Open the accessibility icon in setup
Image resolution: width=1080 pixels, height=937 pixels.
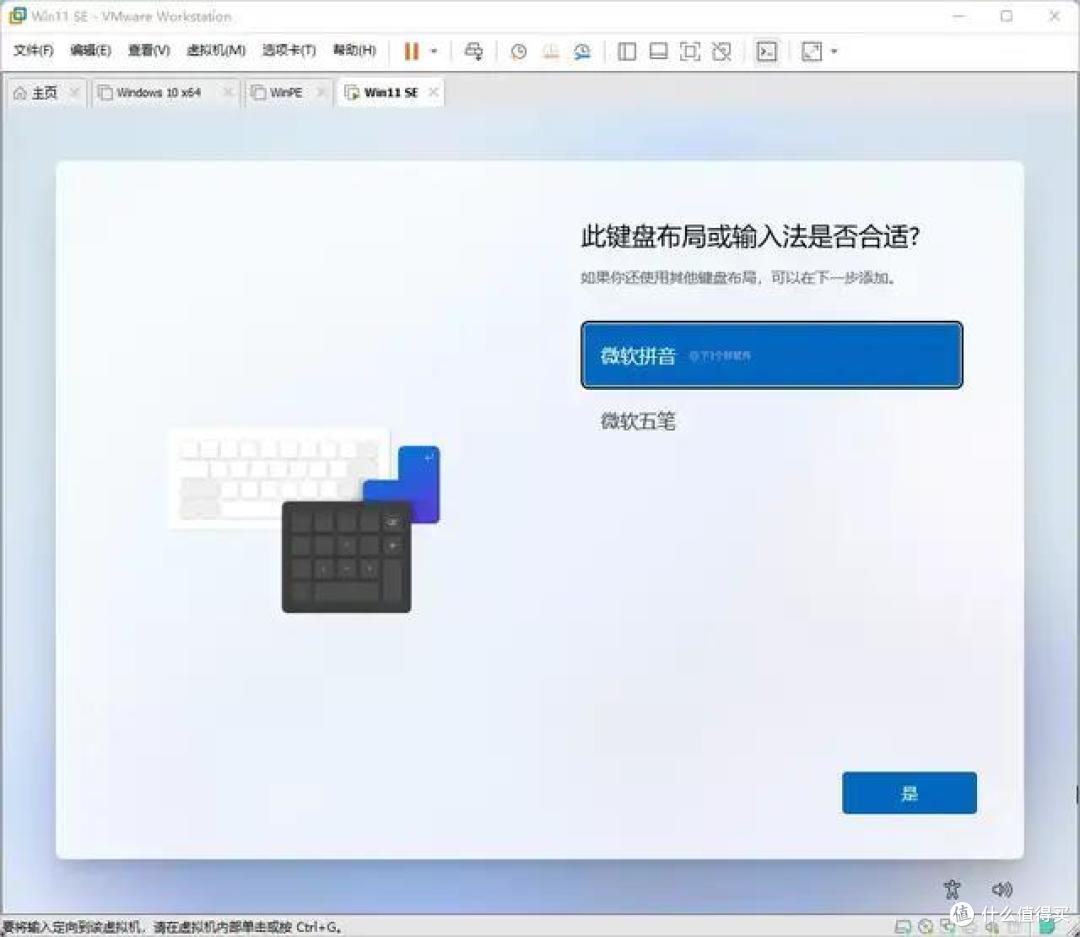(x=953, y=889)
